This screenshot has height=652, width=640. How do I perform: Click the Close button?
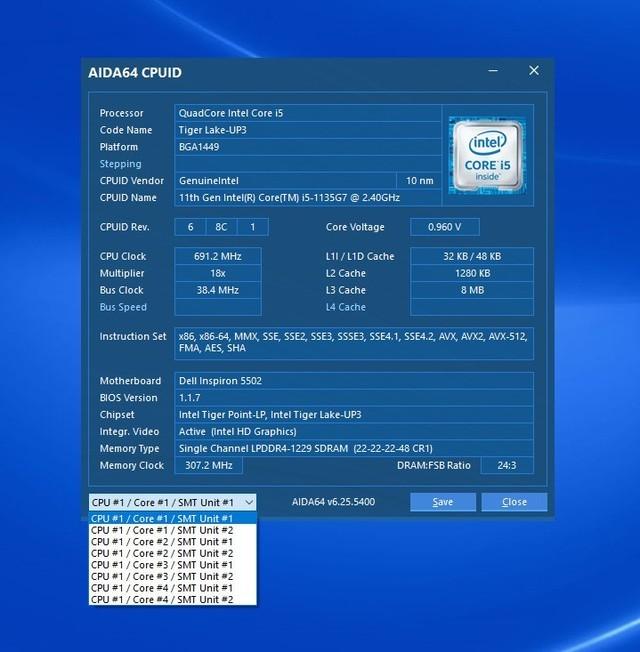514,502
